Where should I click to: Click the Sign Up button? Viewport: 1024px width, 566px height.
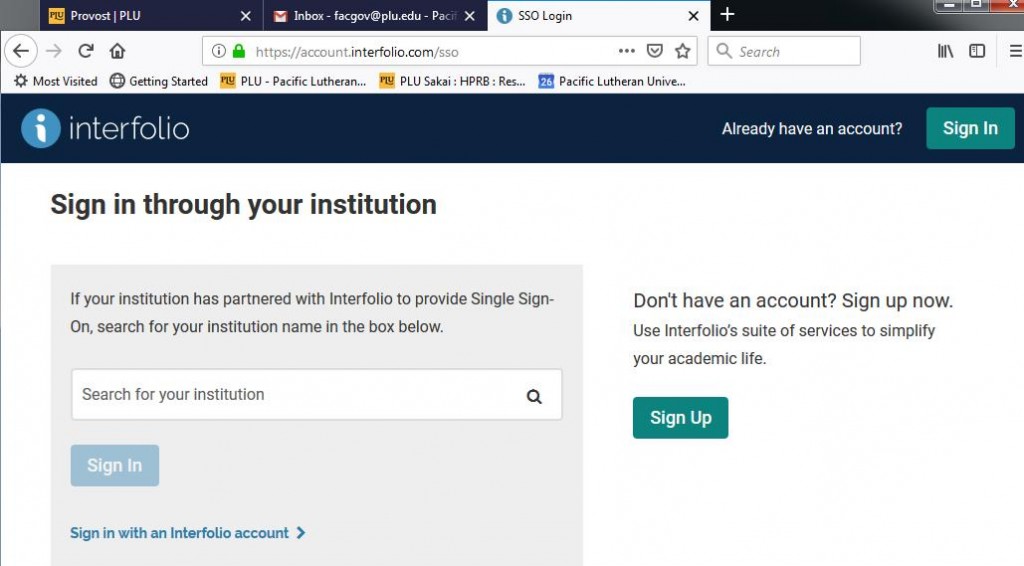pos(680,418)
